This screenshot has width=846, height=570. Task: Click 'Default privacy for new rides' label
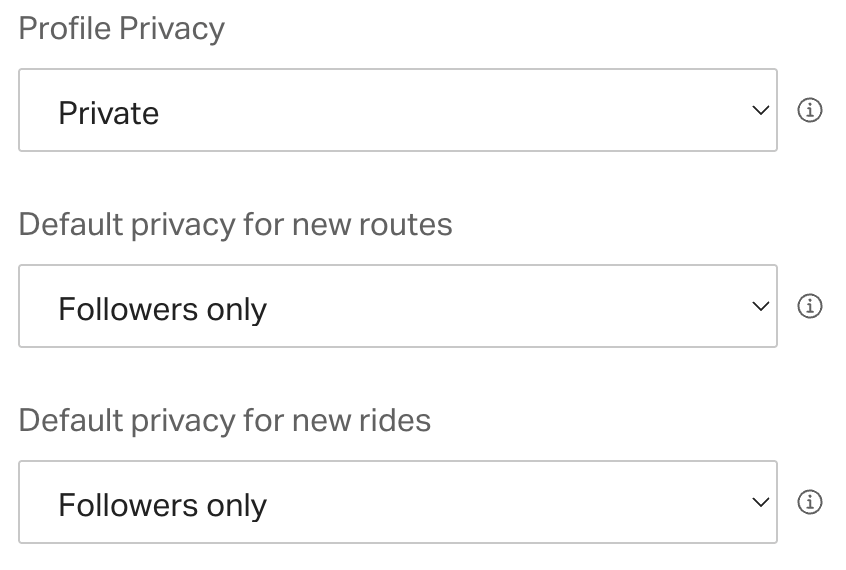point(224,420)
